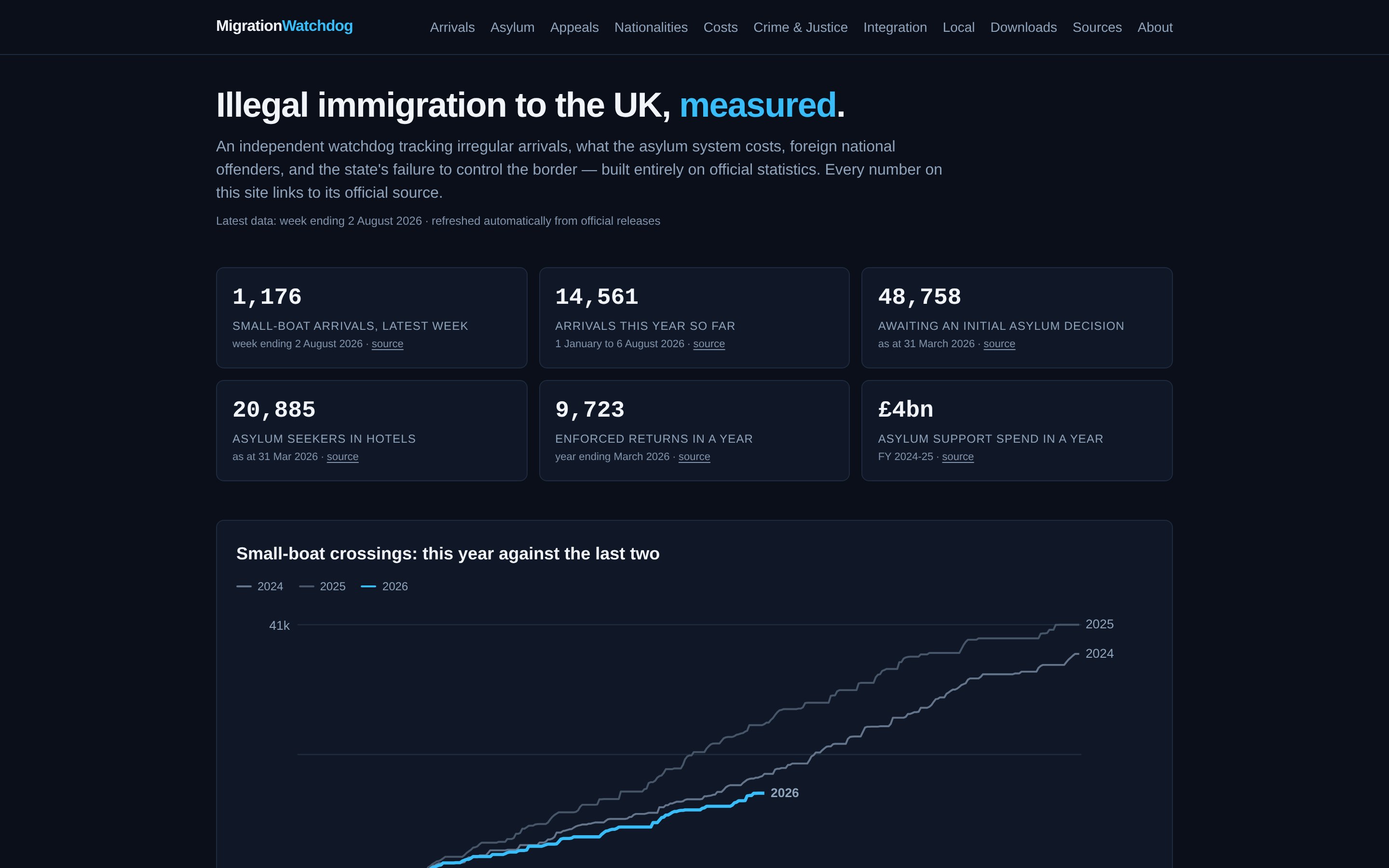Open source link for arrivals this year so far
This screenshot has width=1389, height=868.
709,344
